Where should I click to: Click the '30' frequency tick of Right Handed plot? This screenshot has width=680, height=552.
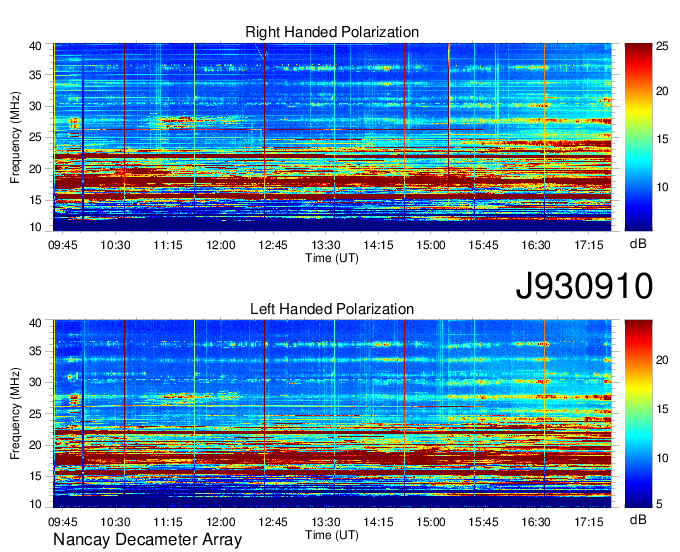tap(35, 106)
